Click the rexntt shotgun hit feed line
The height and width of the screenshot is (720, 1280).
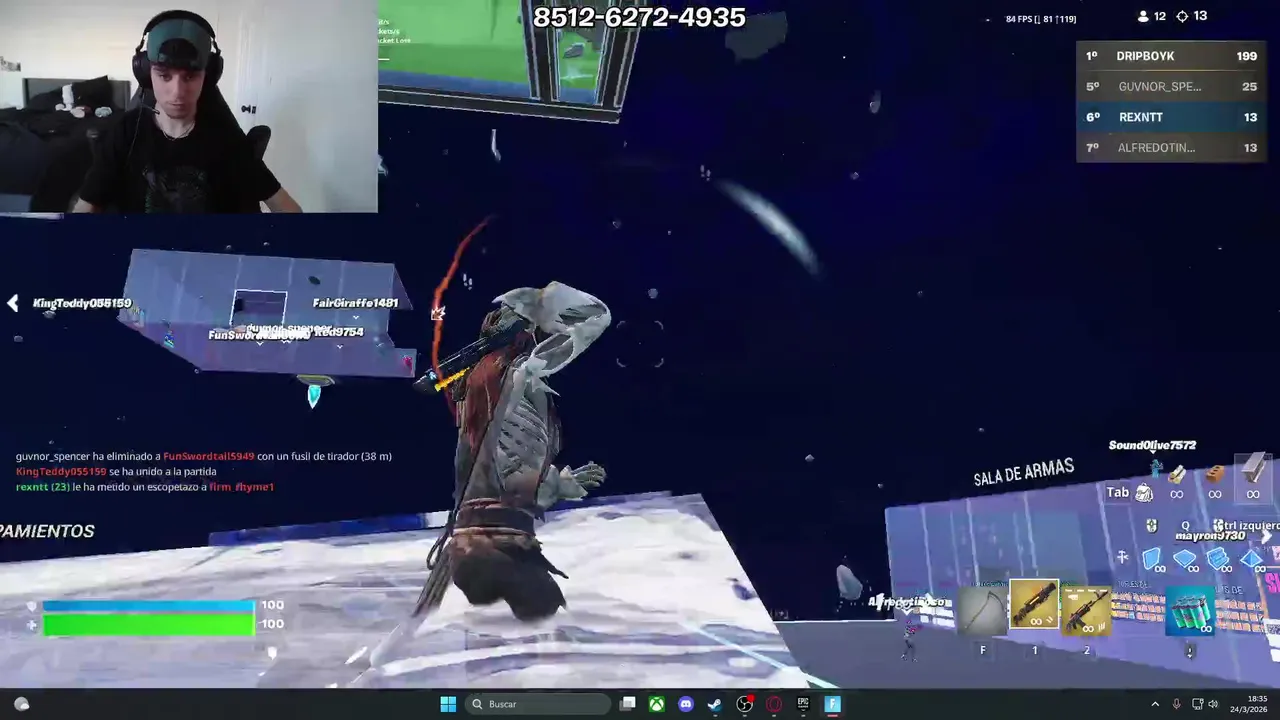click(145, 487)
